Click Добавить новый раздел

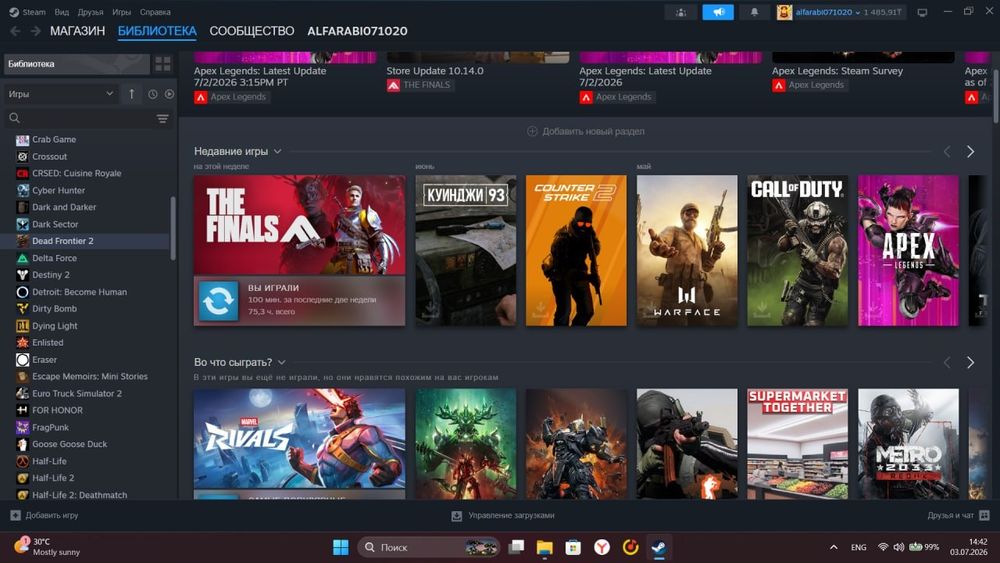585,131
